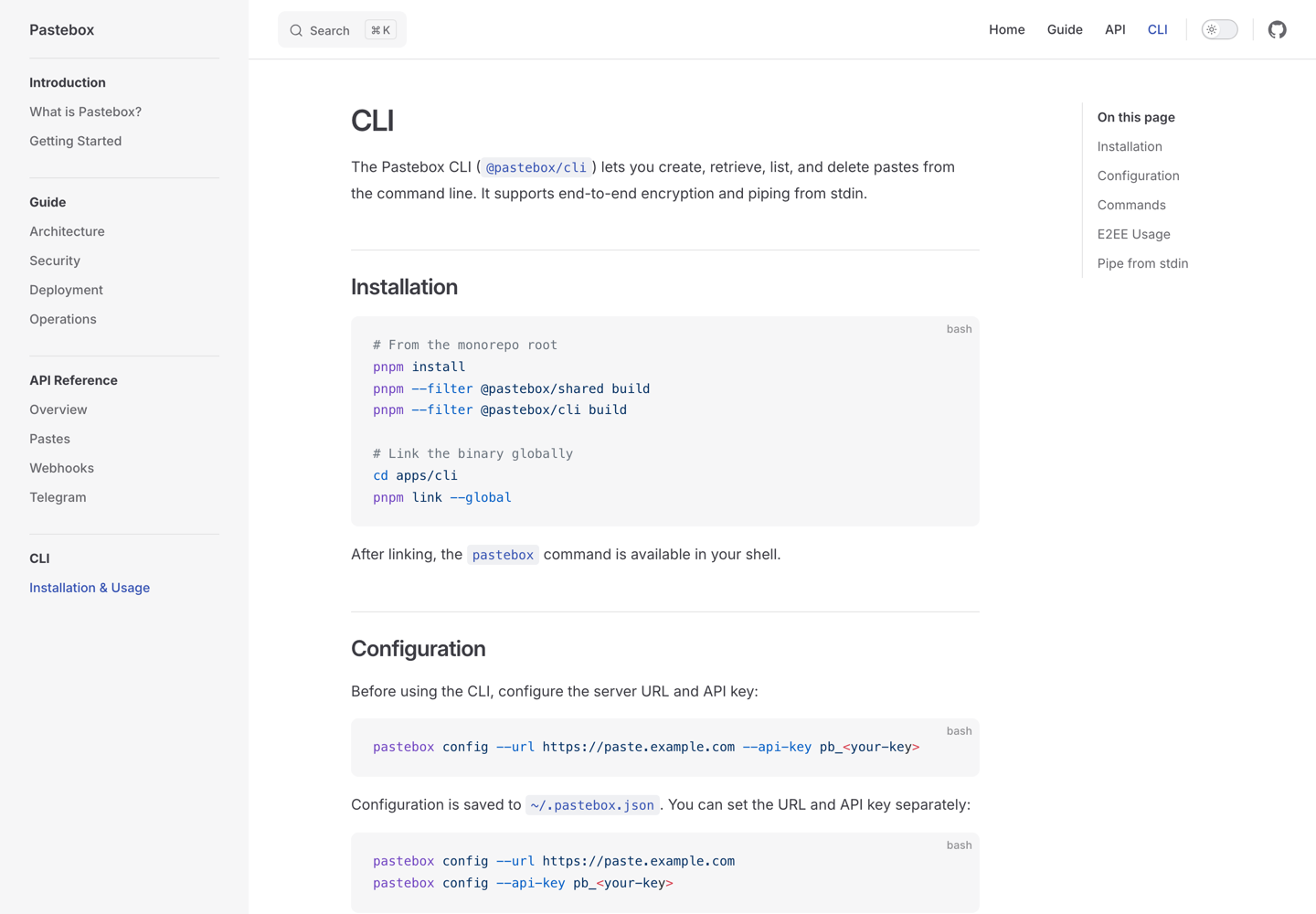
Task: Open What is Pastebox? page
Action: (85, 112)
